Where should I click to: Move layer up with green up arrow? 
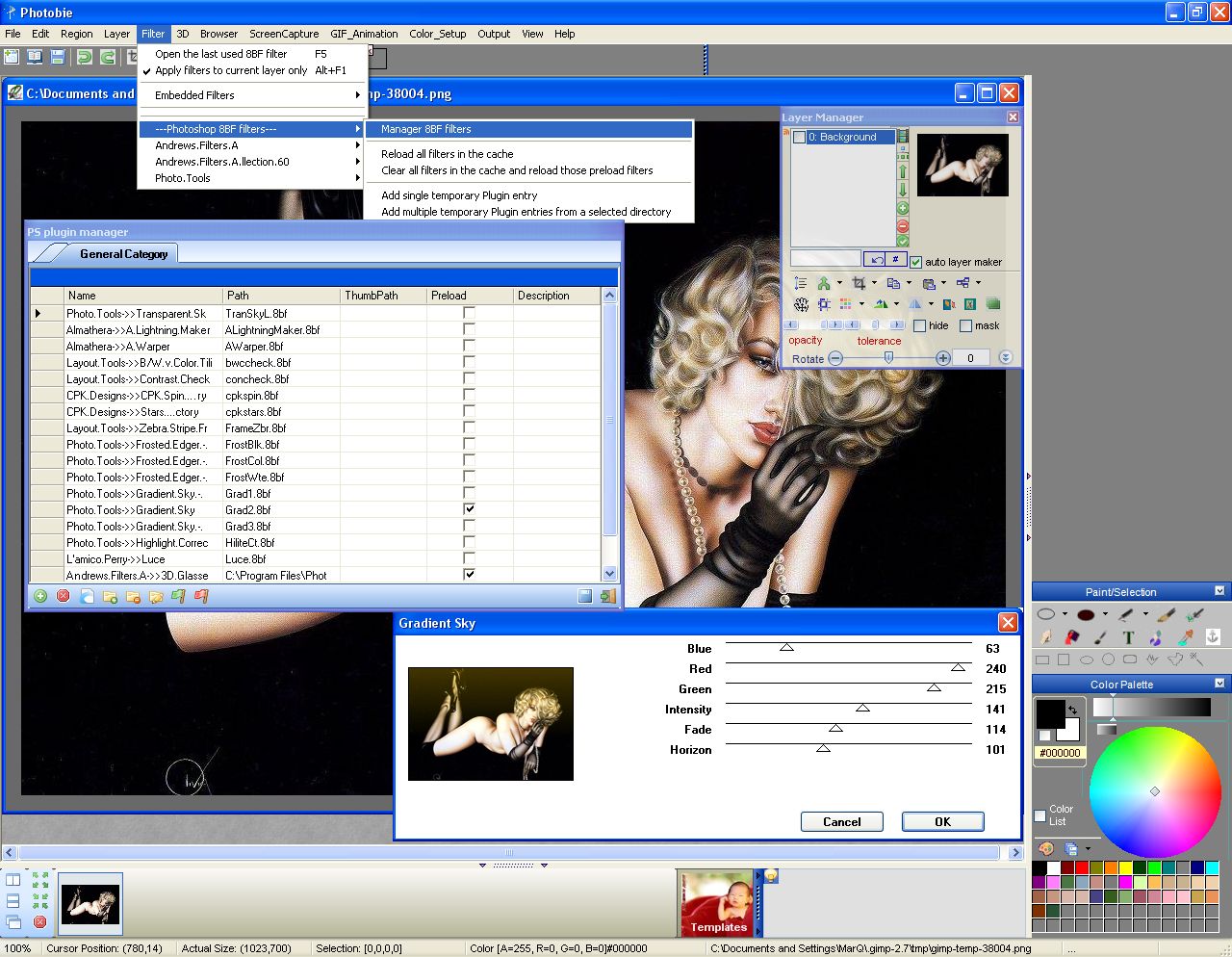tap(903, 171)
